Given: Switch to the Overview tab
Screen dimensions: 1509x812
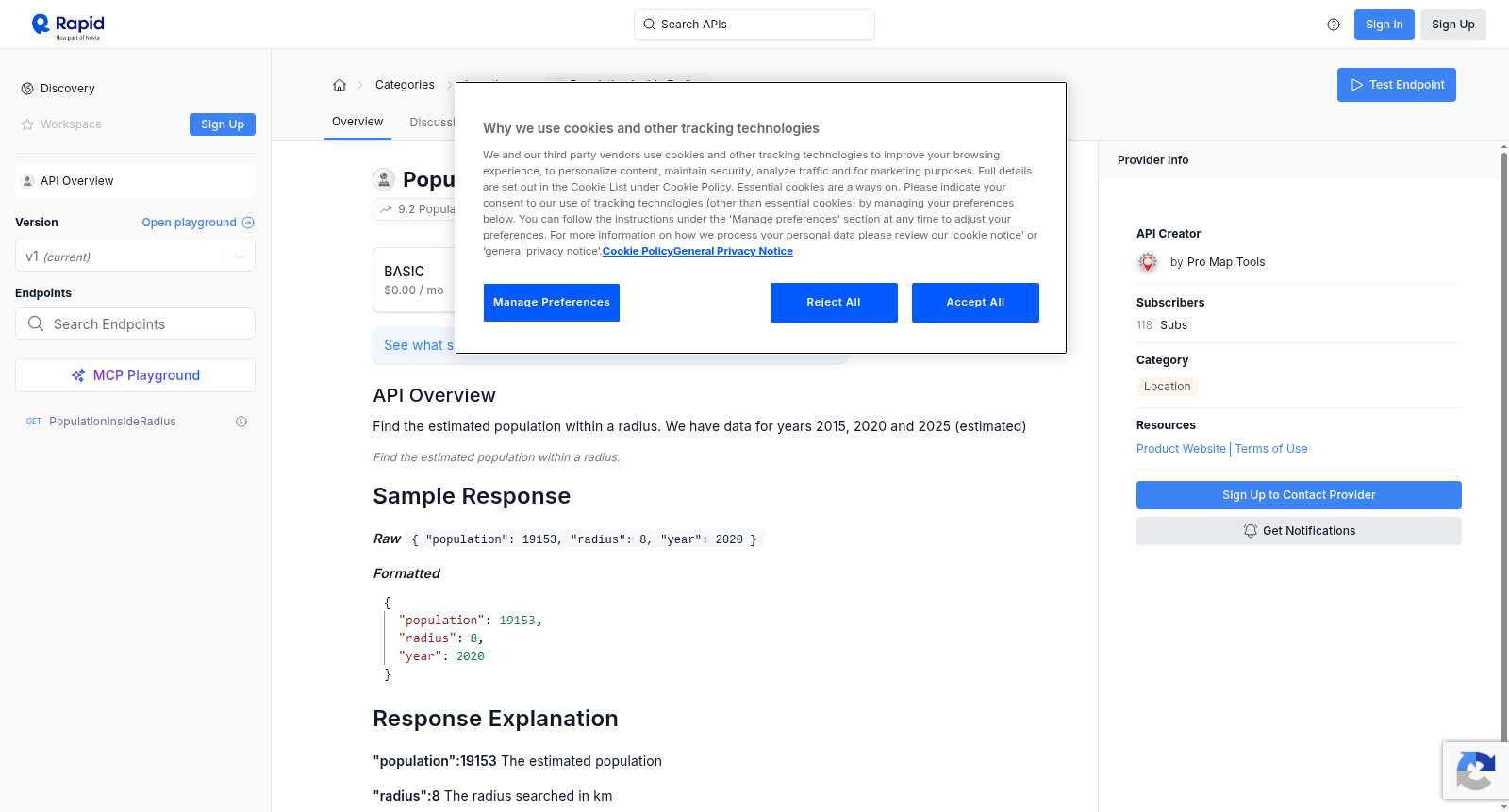Looking at the screenshot, I should (x=357, y=122).
